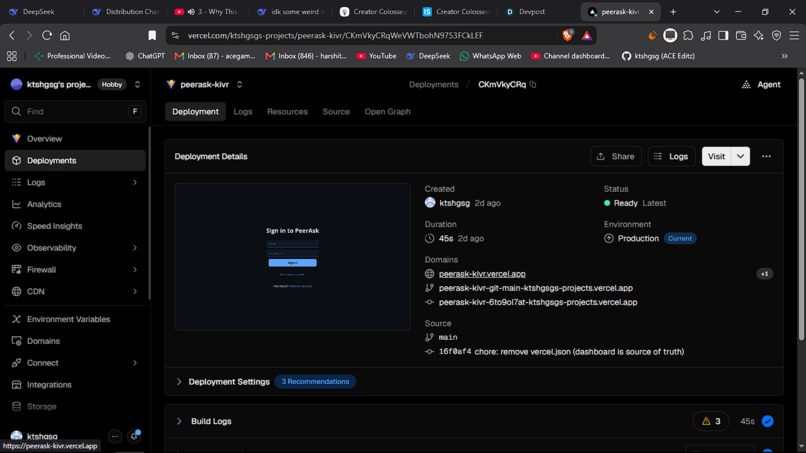Switch to Logs tab
The height and width of the screenshot is (453, 806).
243,112
